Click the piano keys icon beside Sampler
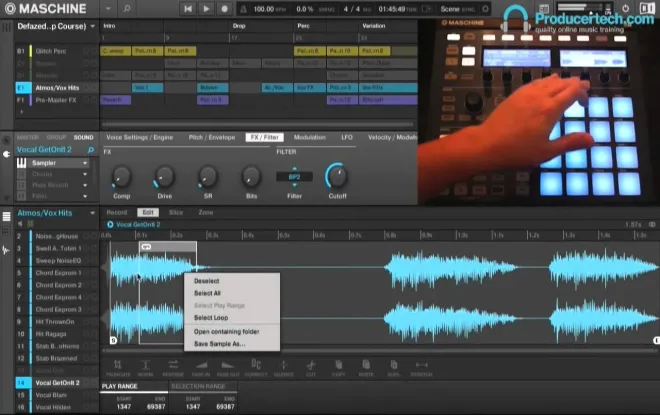Screen dimensions: 660x415 click(21, 163)
